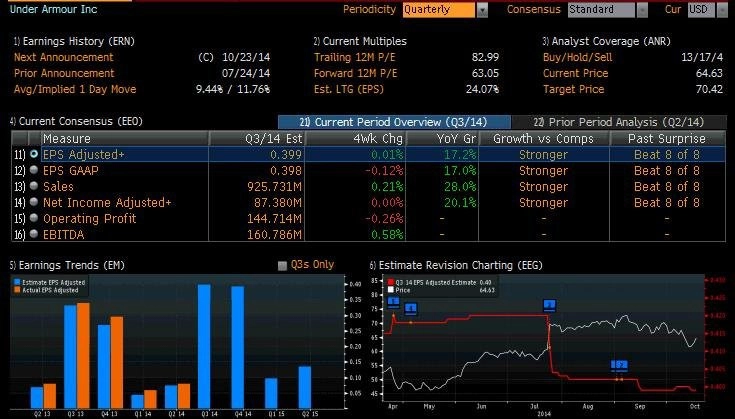This screenshot has width=735, height=419.
Task: Click the Current Price value 64.63
Action: tap(709, 73)
